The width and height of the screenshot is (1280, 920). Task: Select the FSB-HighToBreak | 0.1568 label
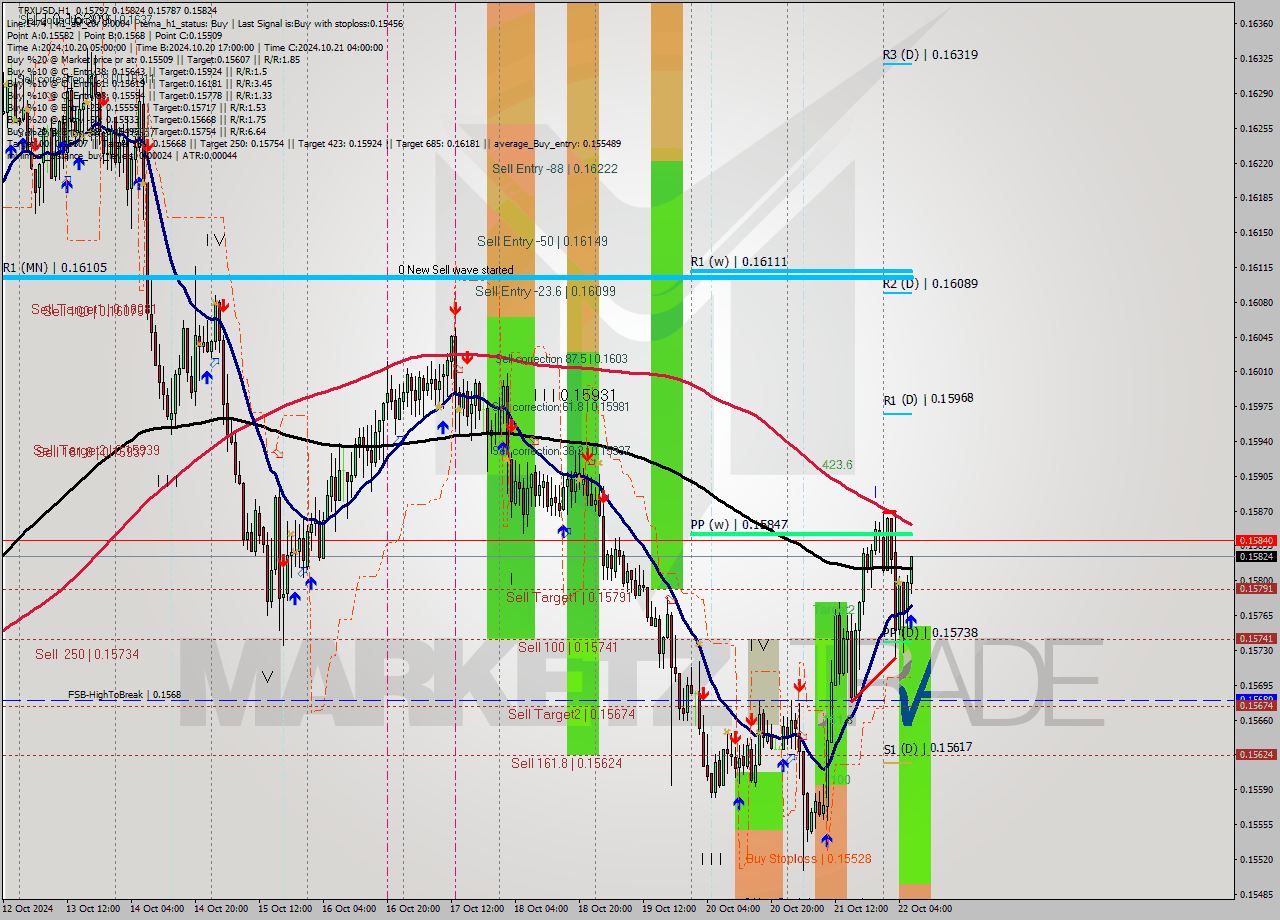(125, 694)
